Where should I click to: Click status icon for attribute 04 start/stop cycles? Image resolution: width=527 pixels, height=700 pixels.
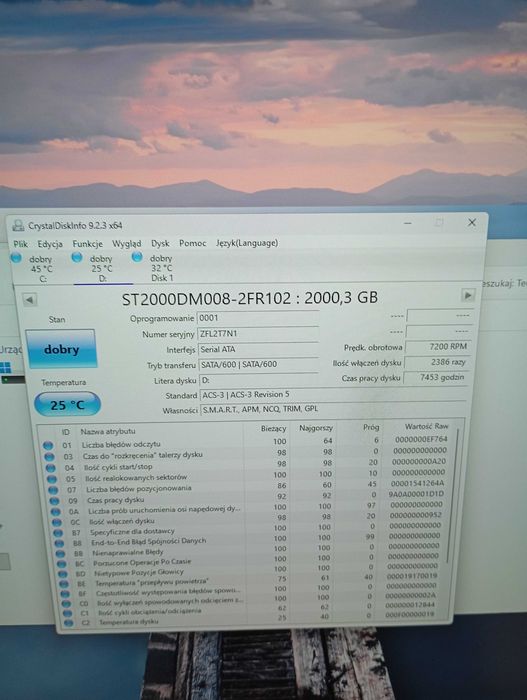point(50,468)
